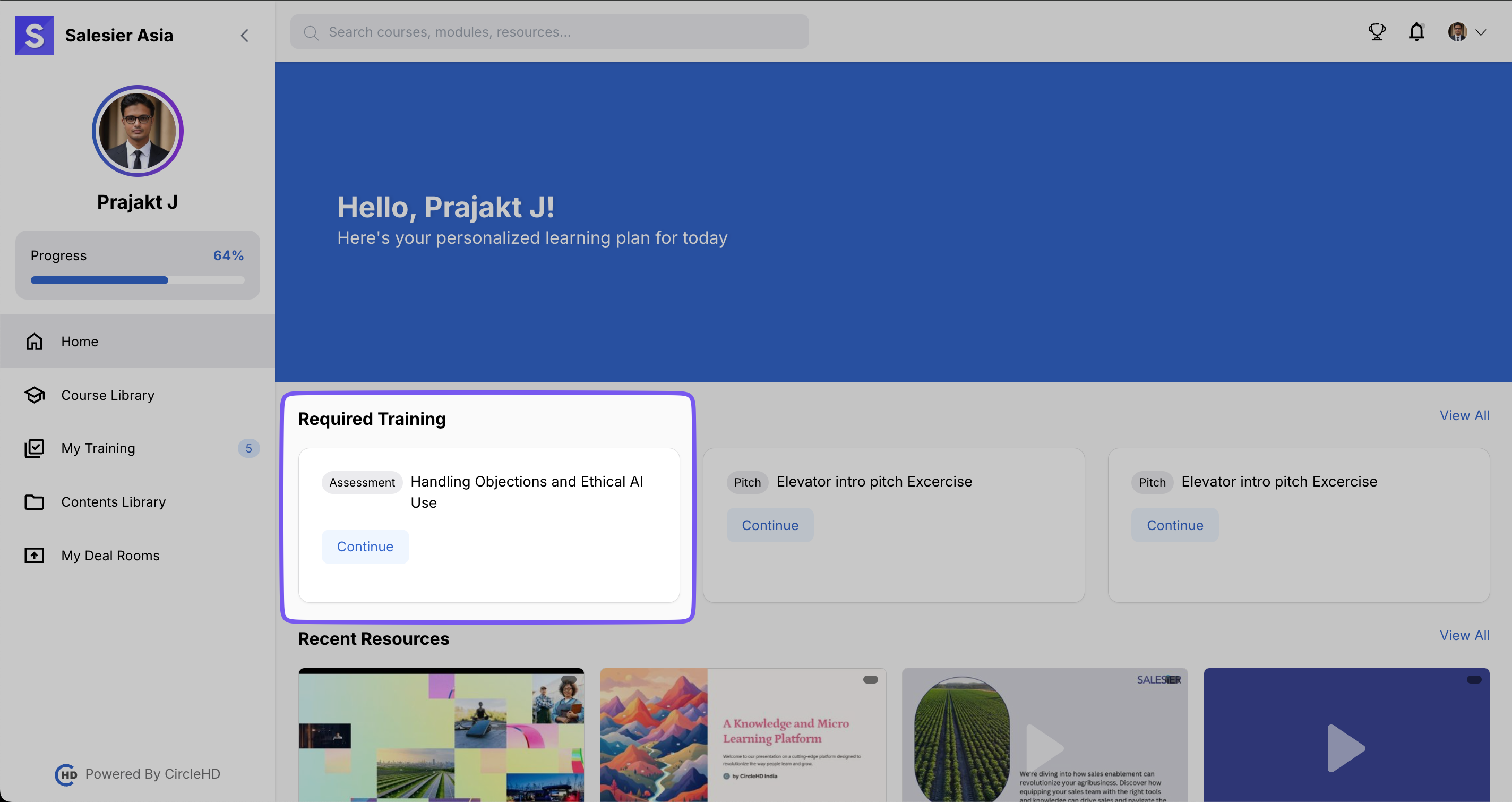Click the My Training checklist icon

click(x=34, y=449)
